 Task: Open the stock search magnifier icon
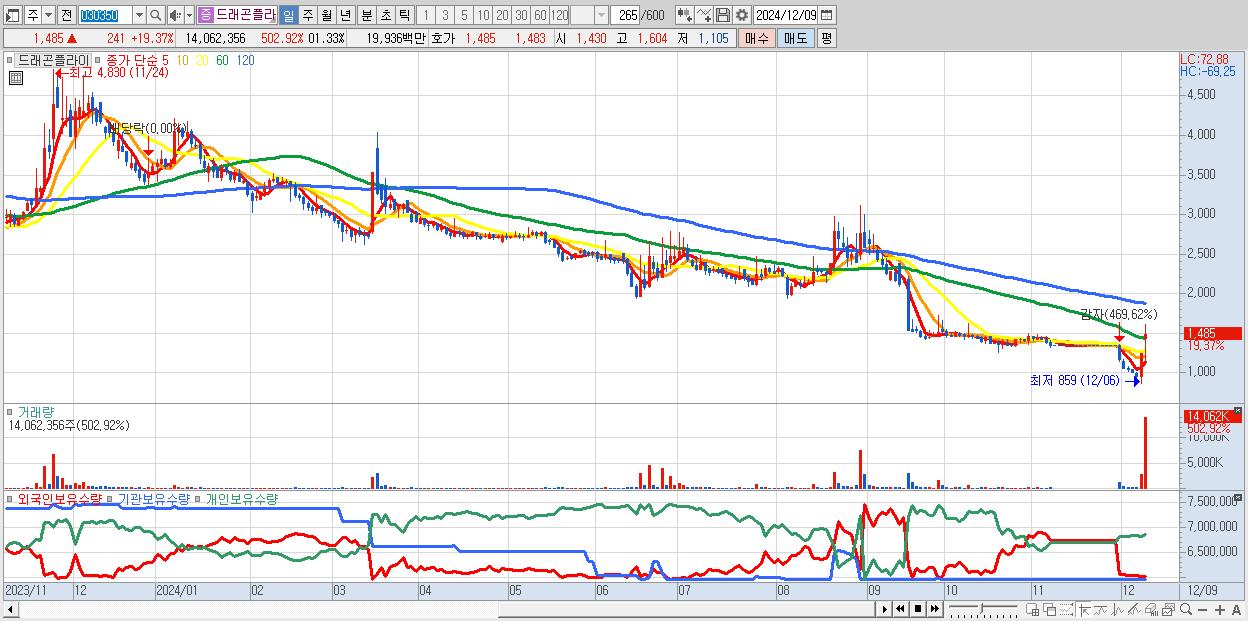tap(155, 15)
